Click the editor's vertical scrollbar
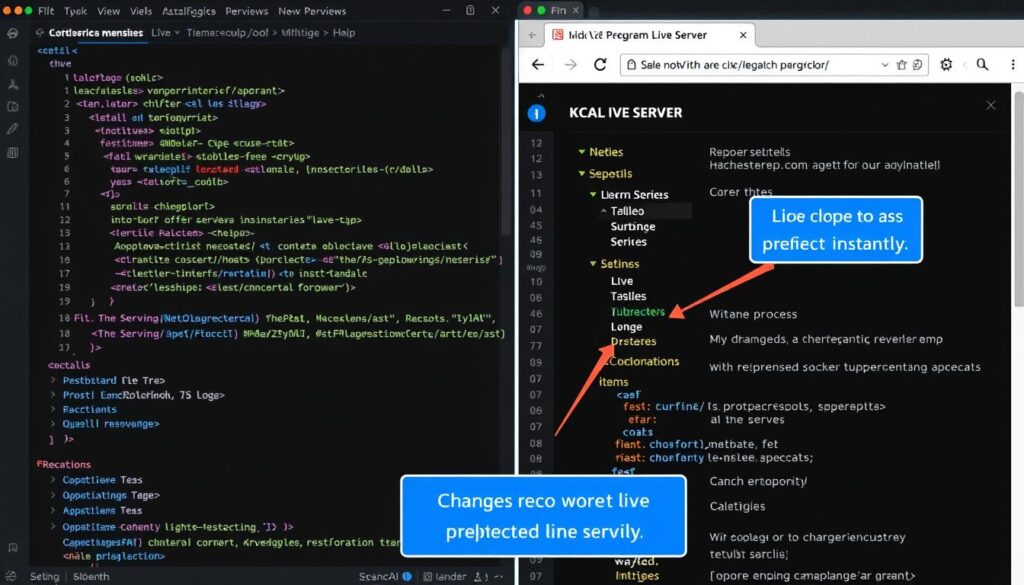The height and width of the screenshot is (585, 1024). (506, 144)
